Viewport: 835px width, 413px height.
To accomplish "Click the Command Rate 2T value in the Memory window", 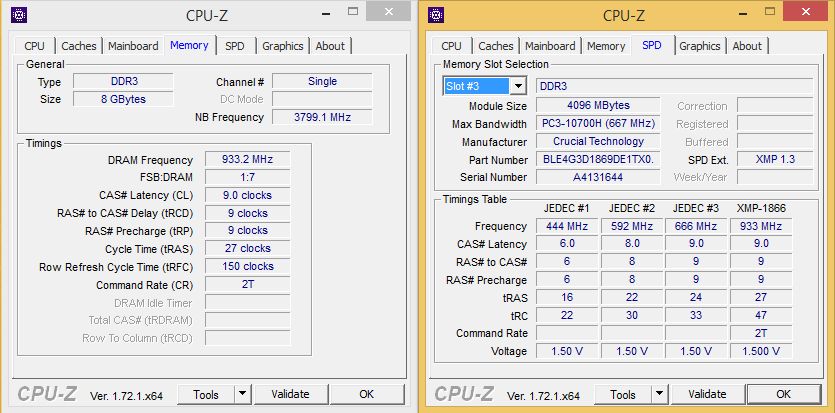I will click(x=247, y=285).
